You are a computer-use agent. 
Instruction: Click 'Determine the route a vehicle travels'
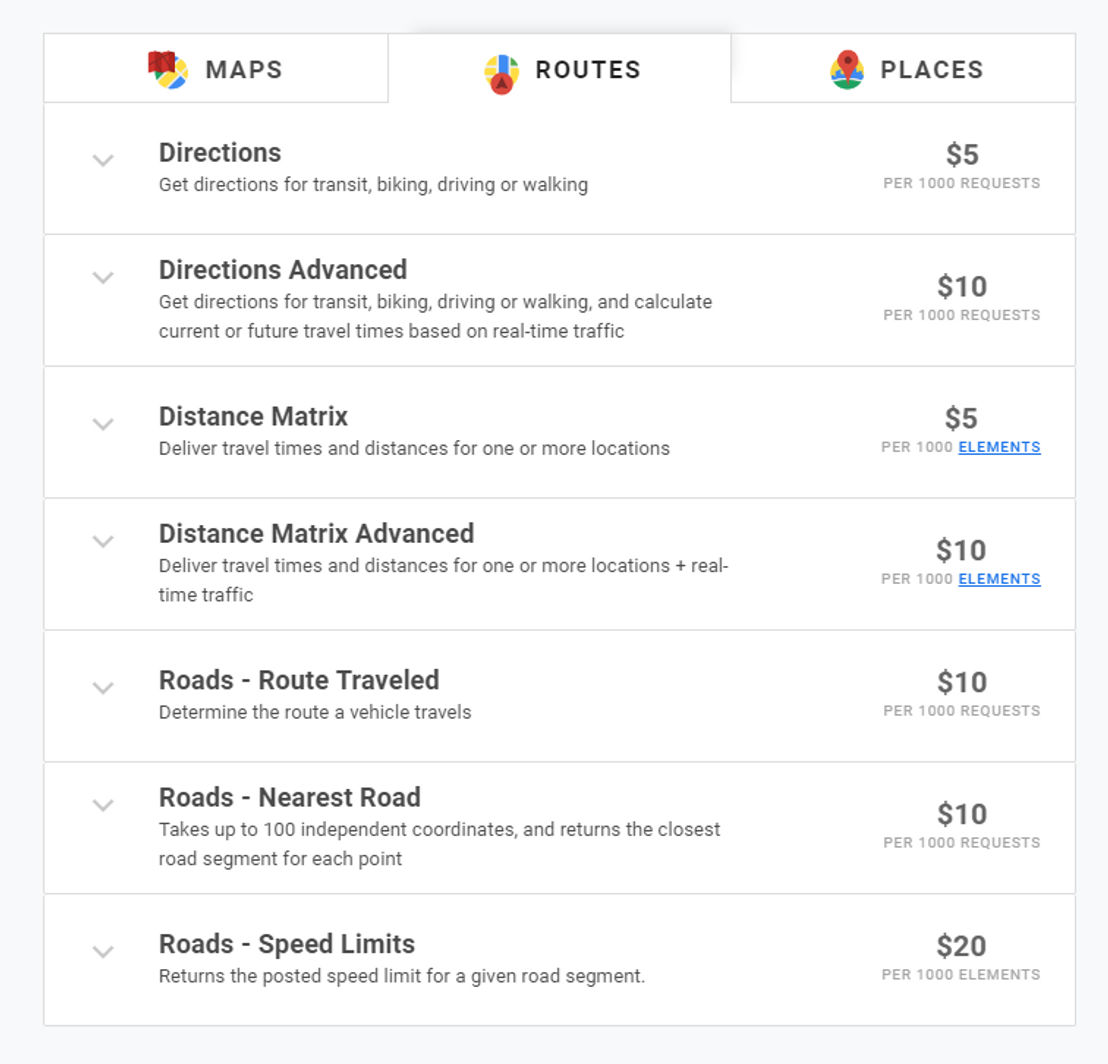[x=315, y=712]
